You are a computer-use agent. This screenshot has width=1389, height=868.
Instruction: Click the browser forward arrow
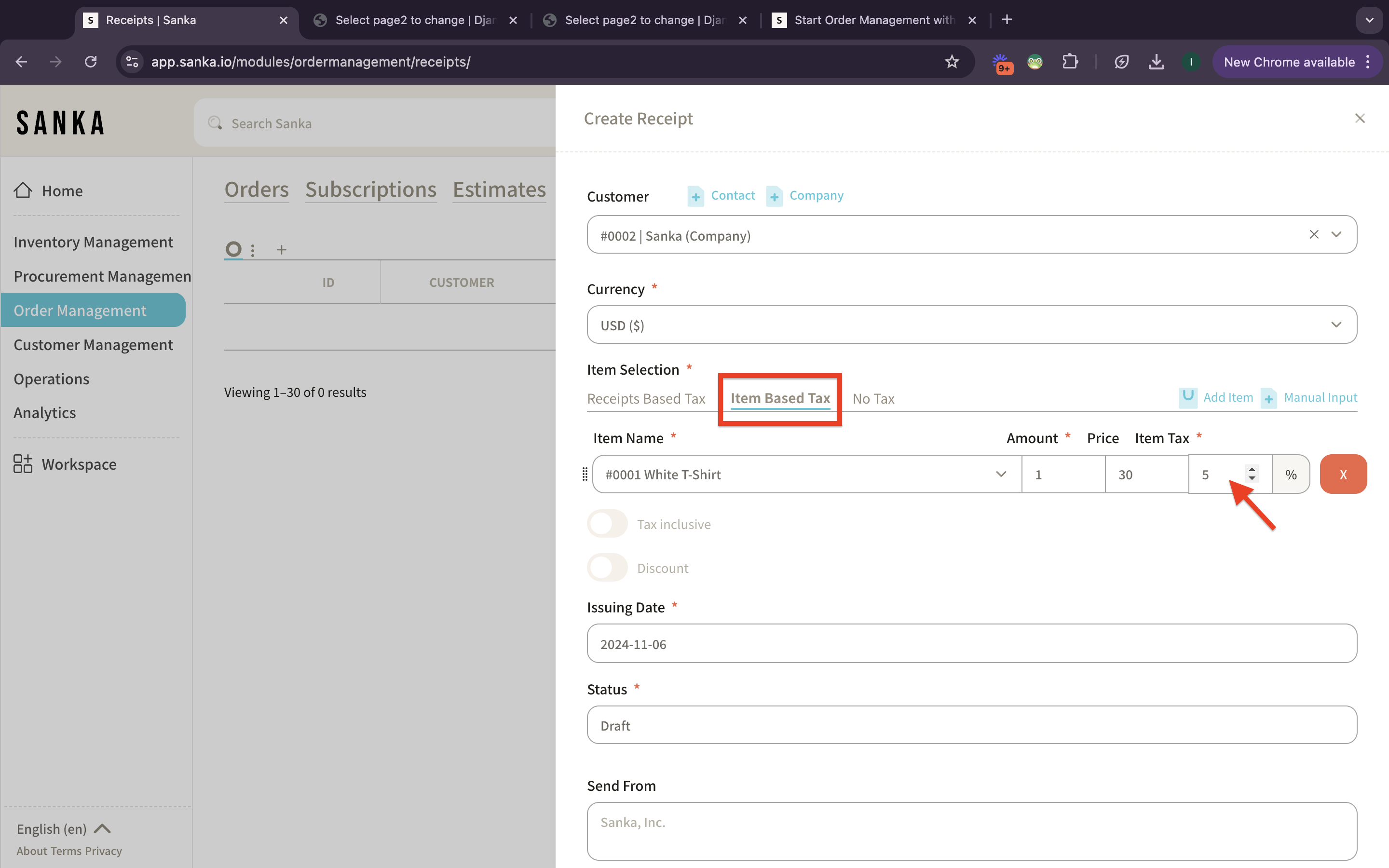point(55,61)
